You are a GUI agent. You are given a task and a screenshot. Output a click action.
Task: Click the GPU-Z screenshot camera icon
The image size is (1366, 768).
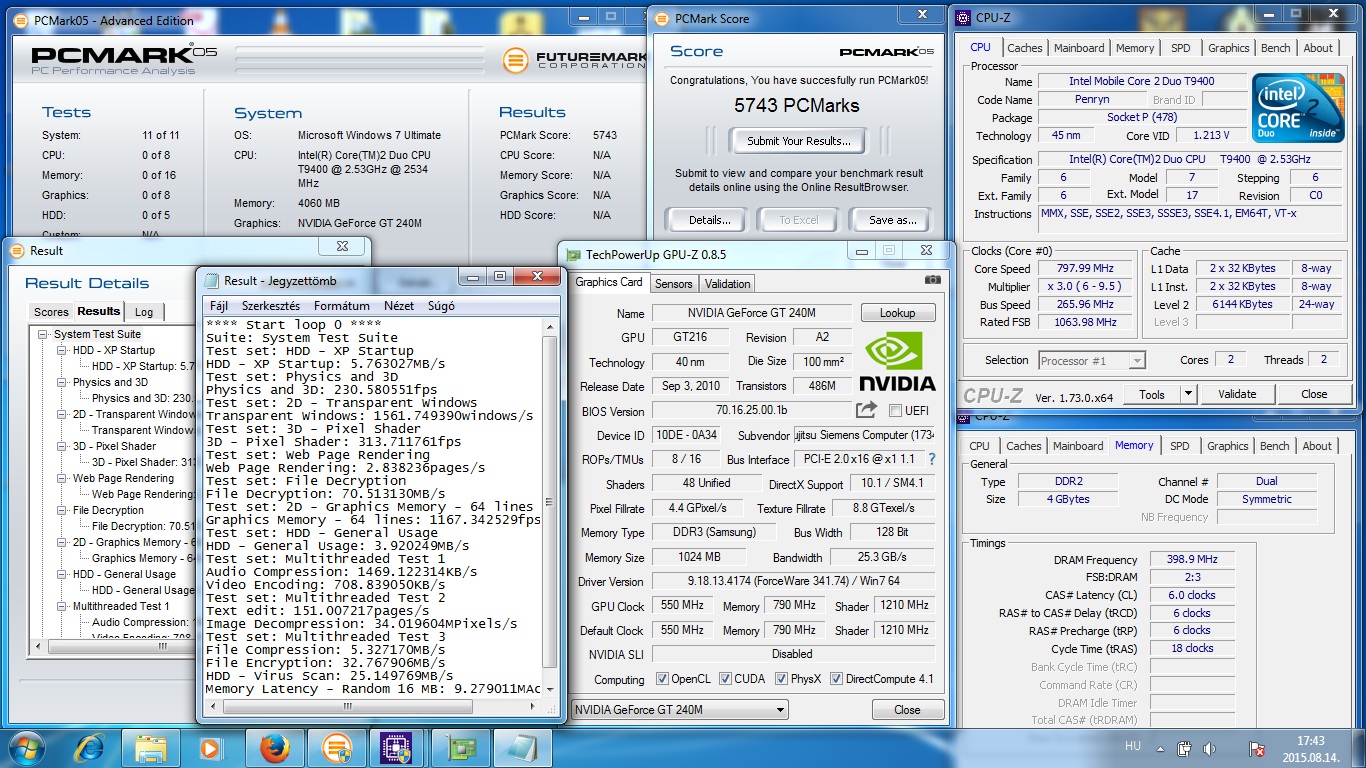coord(932,281)
